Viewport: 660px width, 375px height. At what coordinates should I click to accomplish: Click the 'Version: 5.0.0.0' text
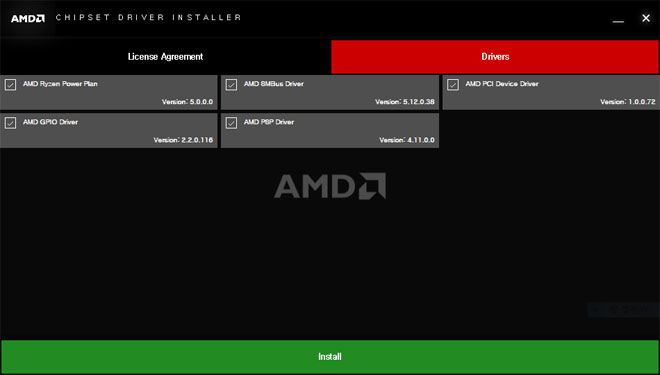(x=187, y=102)
